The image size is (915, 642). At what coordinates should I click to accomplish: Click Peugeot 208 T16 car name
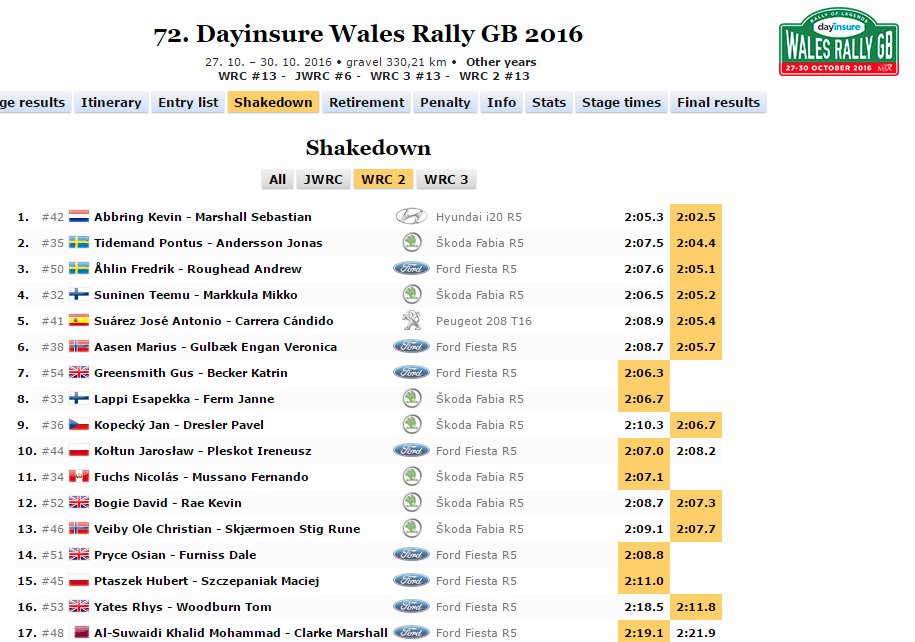[x=483, y=320]
